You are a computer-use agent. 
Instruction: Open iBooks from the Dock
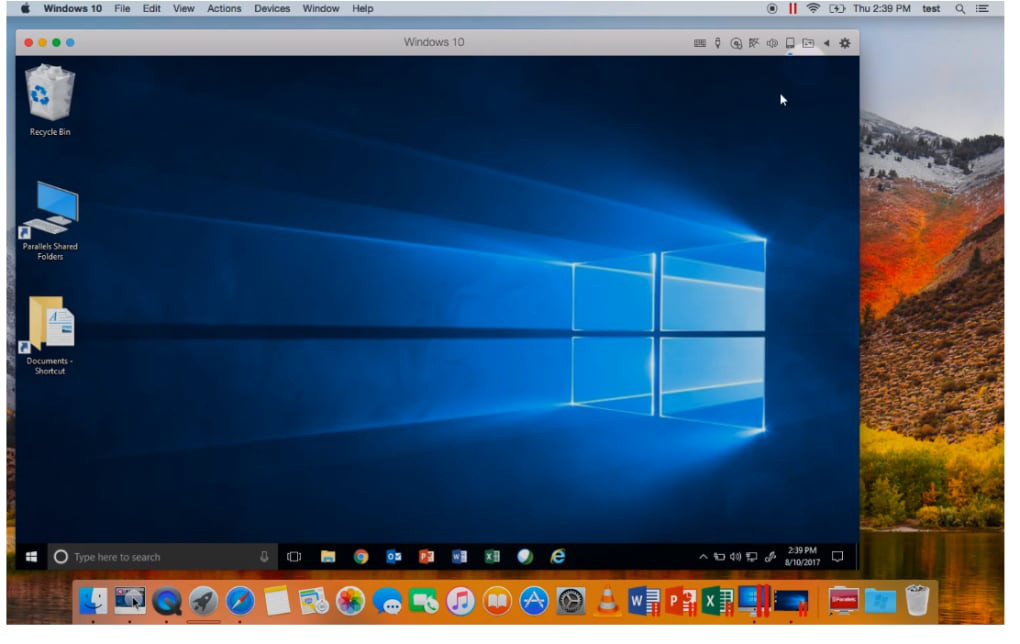[x=497, y=600]
